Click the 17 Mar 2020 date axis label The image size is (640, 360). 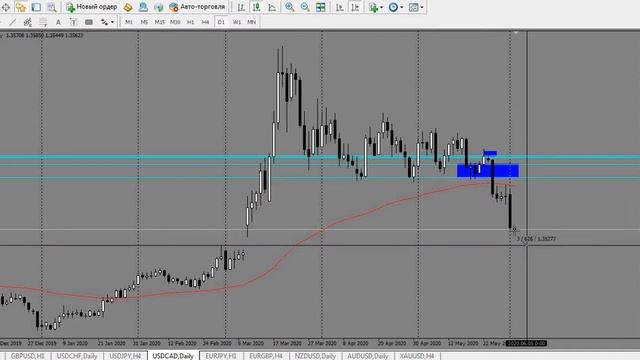pos(287,343)
